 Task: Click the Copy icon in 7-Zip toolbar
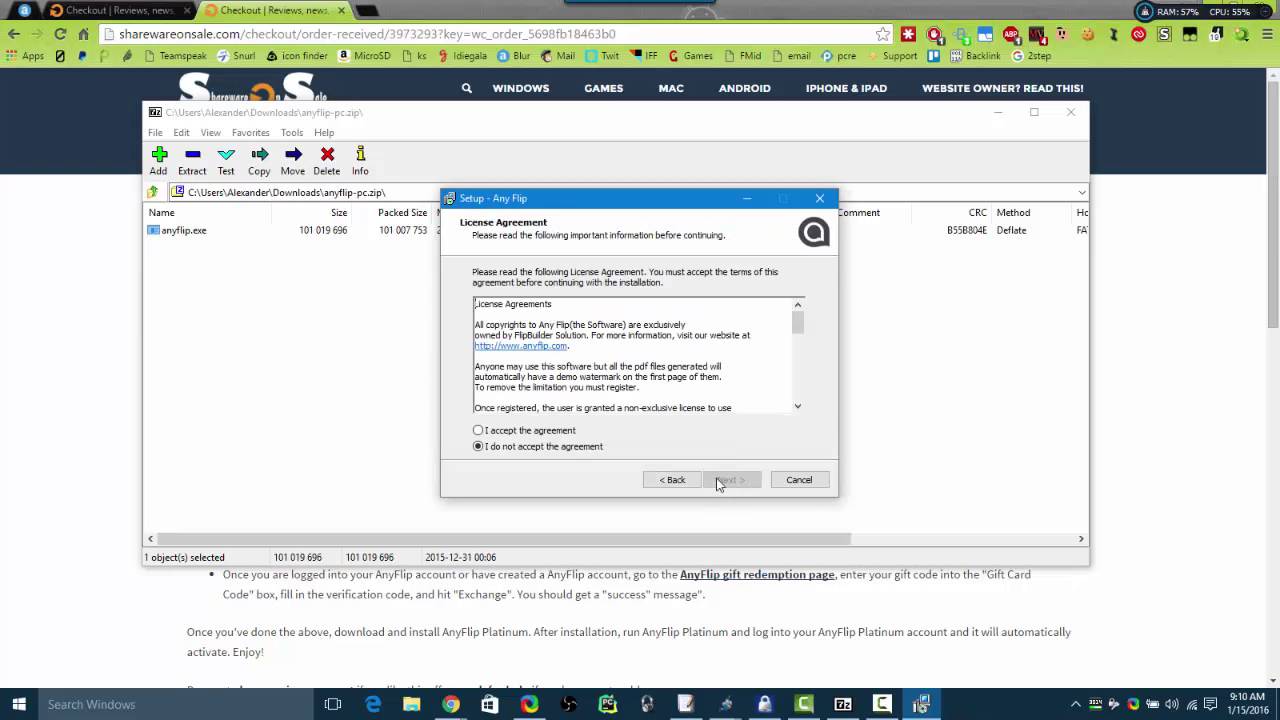259,160
